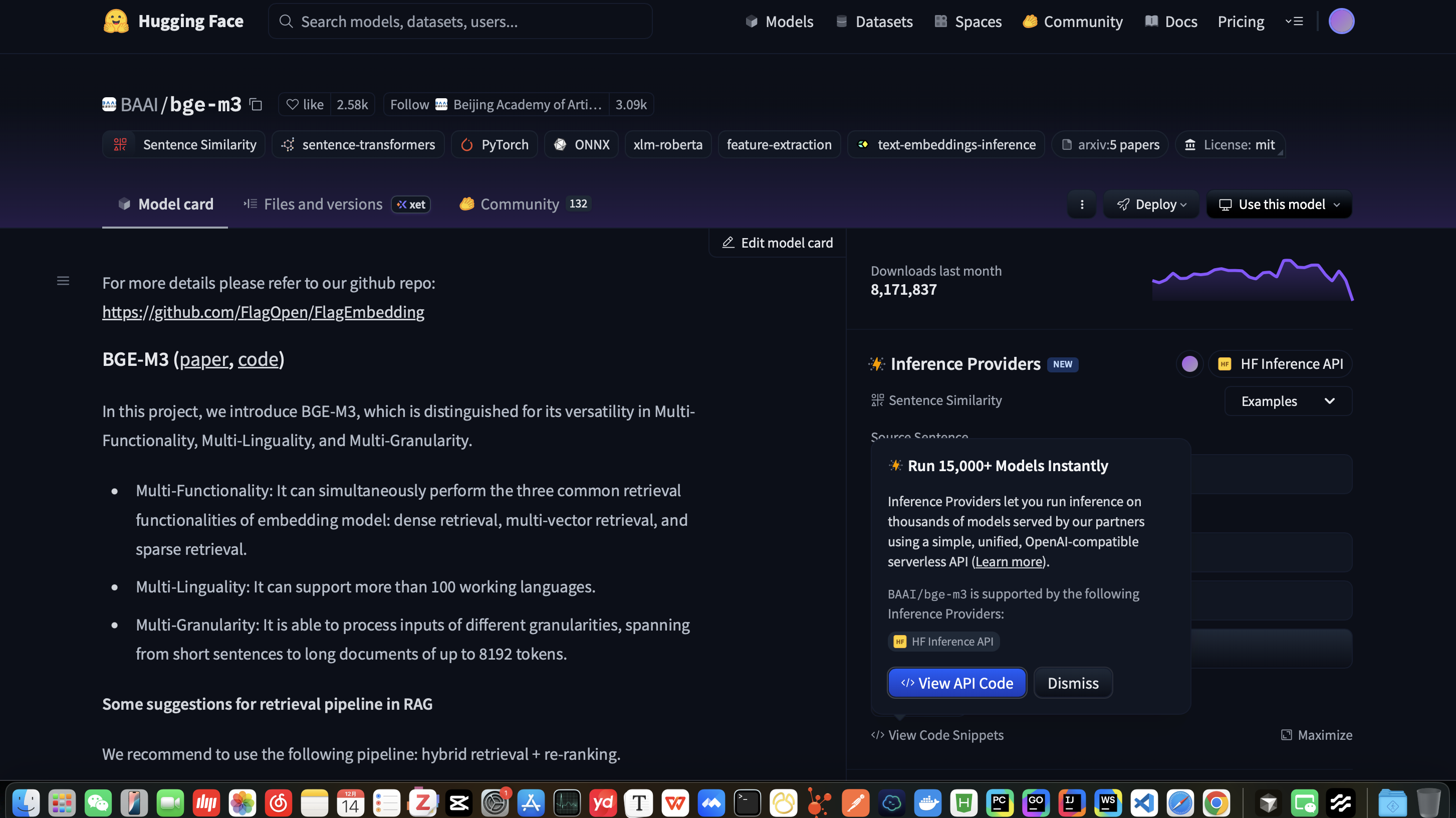
Task: Focus the search models input field
Action: click(460, 22)
